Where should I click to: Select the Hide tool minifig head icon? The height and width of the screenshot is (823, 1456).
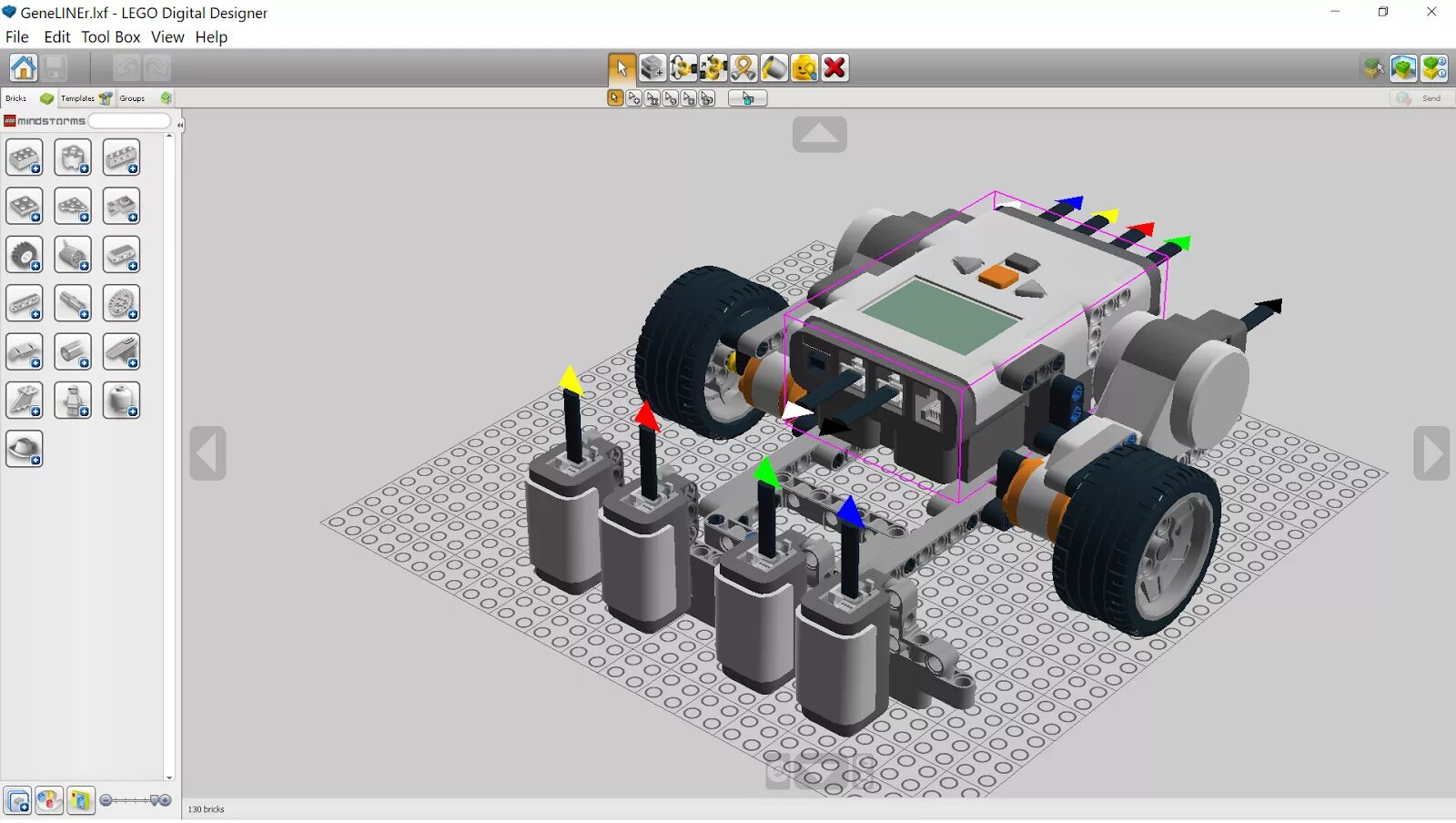[804, 68]
